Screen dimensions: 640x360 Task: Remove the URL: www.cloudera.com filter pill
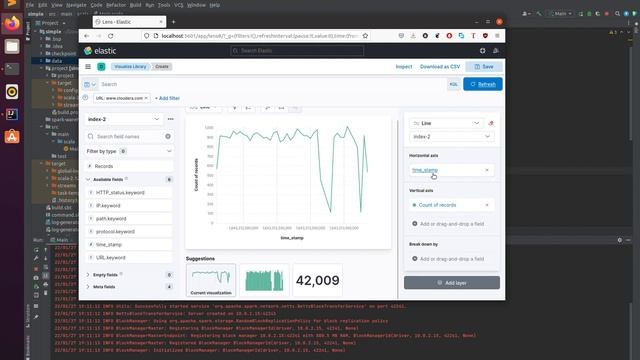[146, 98]
